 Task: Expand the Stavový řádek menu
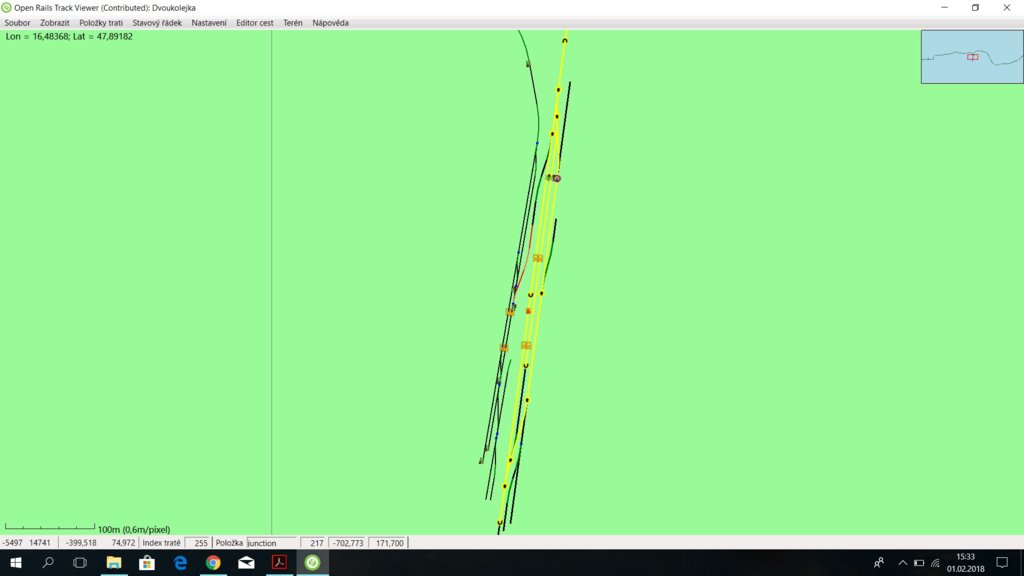[x=157, y=23]
